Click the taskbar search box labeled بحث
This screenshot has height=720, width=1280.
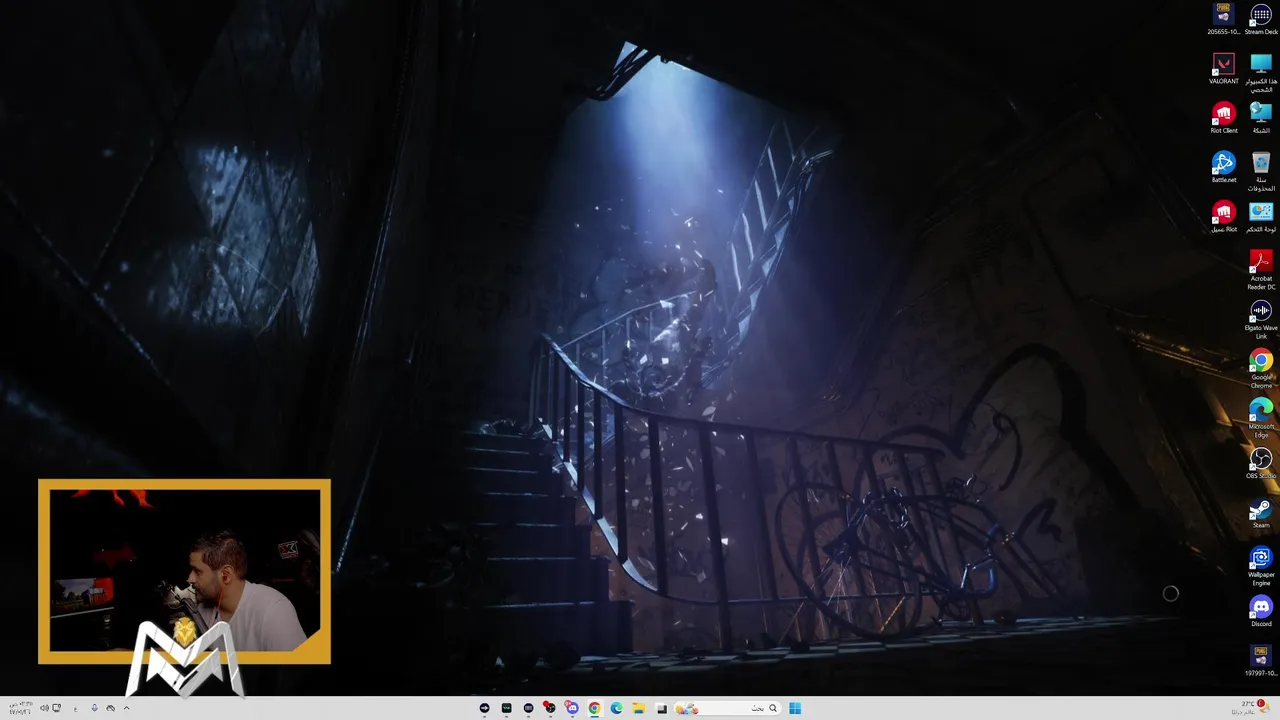pos(727,708)
